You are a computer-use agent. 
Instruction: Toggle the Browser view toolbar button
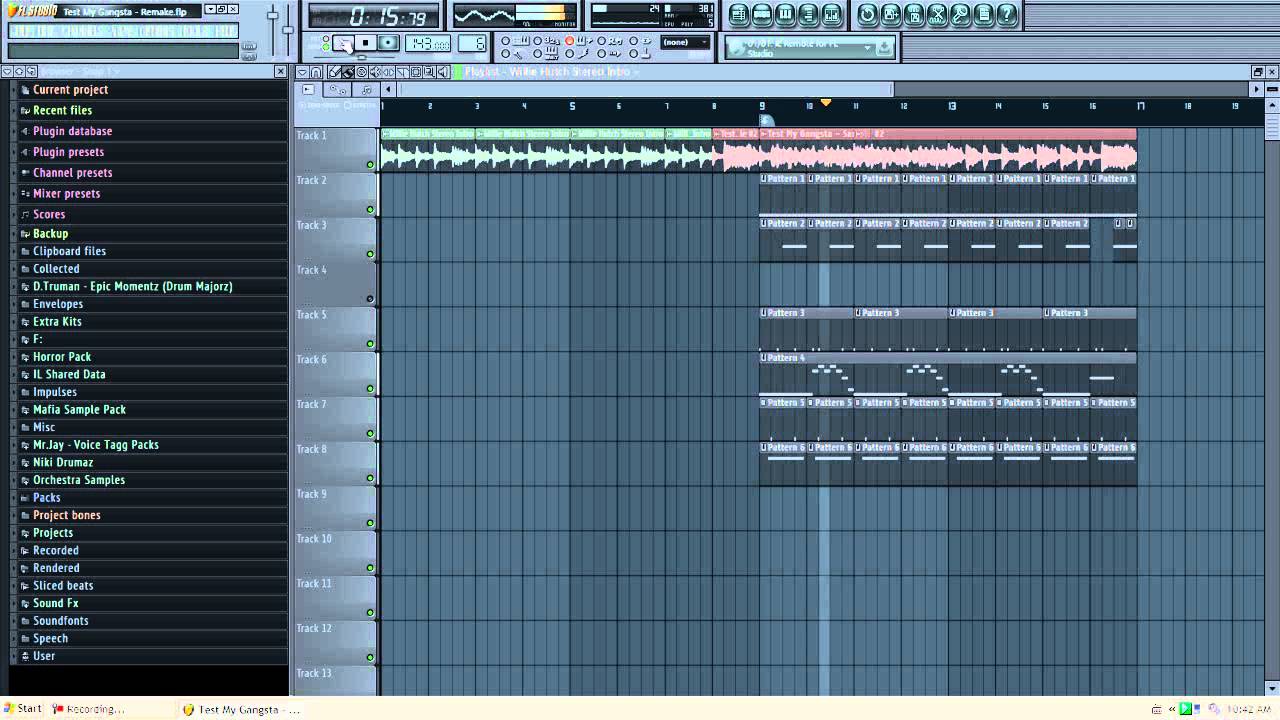[809, 14]
